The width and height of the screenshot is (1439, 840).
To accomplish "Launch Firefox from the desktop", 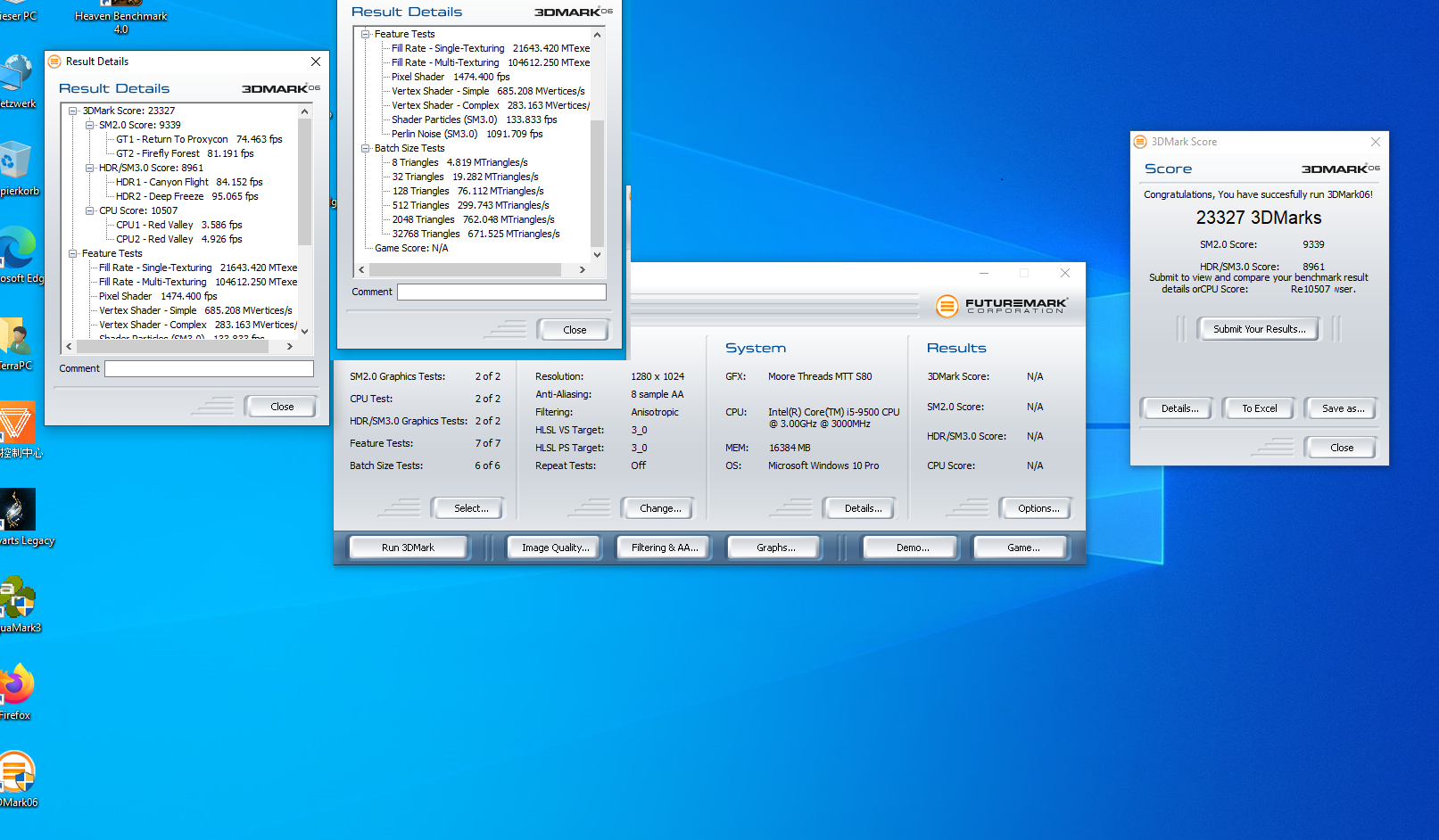I will (15, 692).
